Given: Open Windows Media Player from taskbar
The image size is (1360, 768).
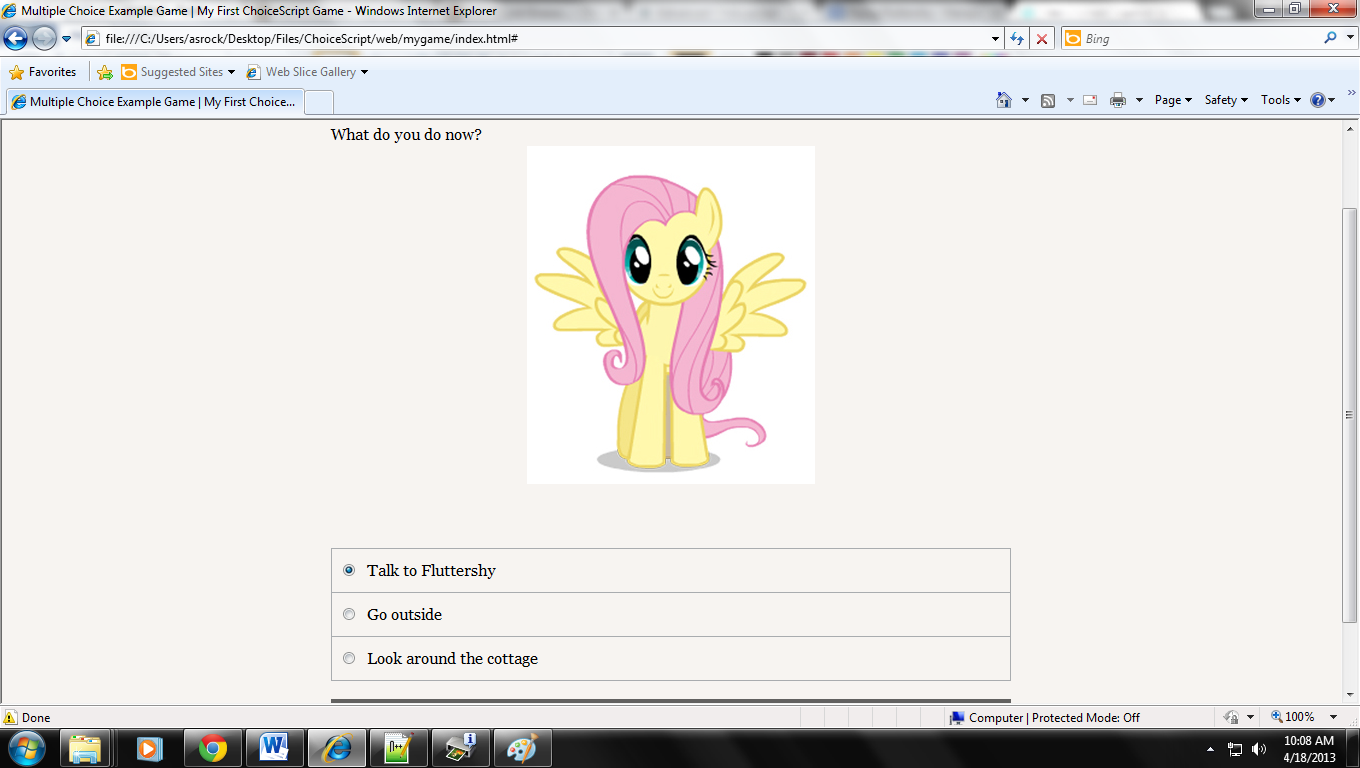Looking at the screenshot, I should [x=148, y=748].
